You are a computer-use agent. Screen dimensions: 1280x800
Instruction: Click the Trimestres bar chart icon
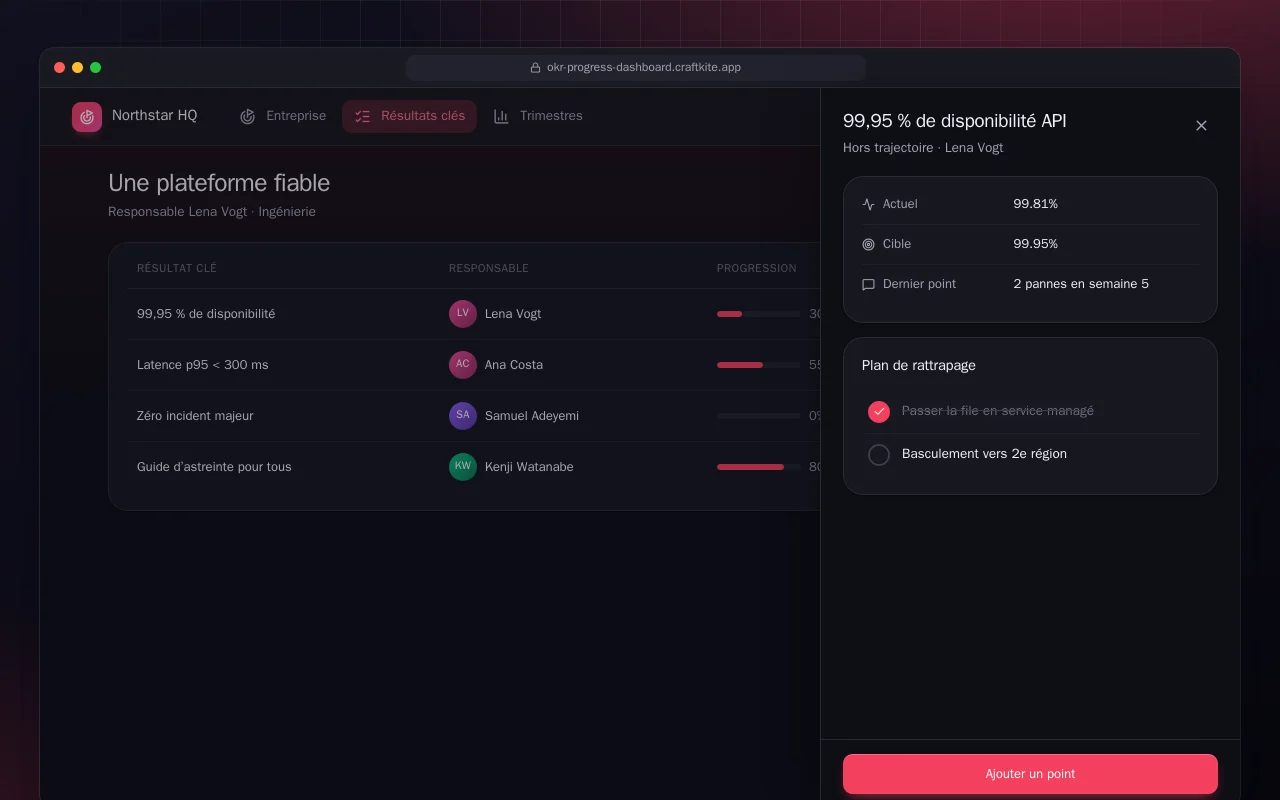coord(502,117)
